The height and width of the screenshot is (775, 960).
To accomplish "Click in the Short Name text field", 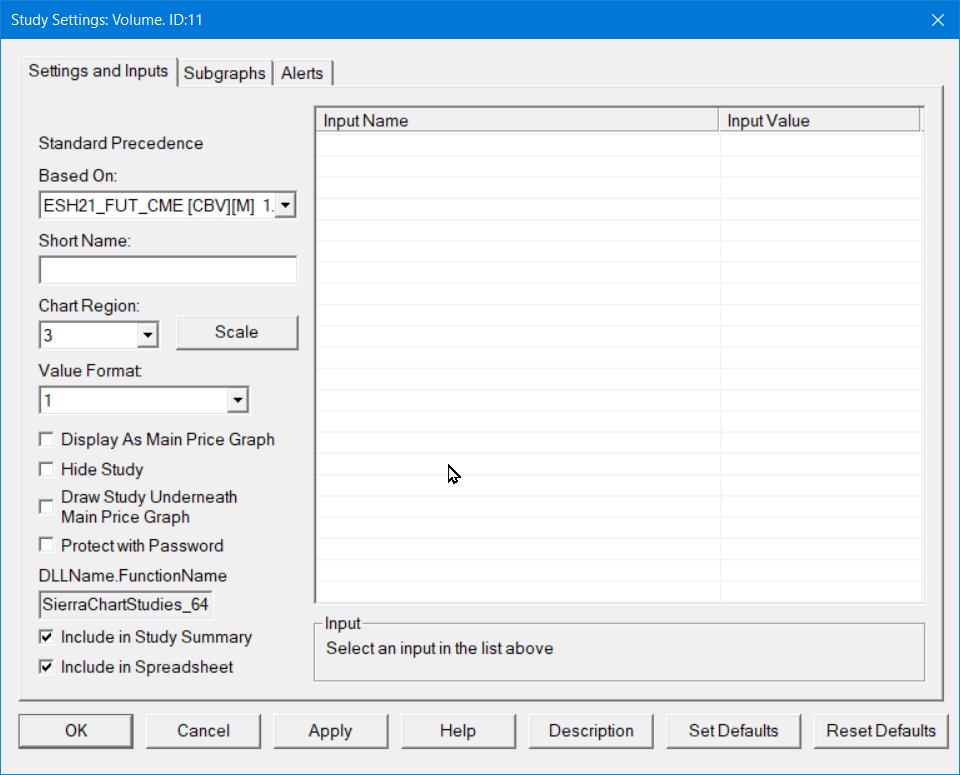I will [168, 270].
